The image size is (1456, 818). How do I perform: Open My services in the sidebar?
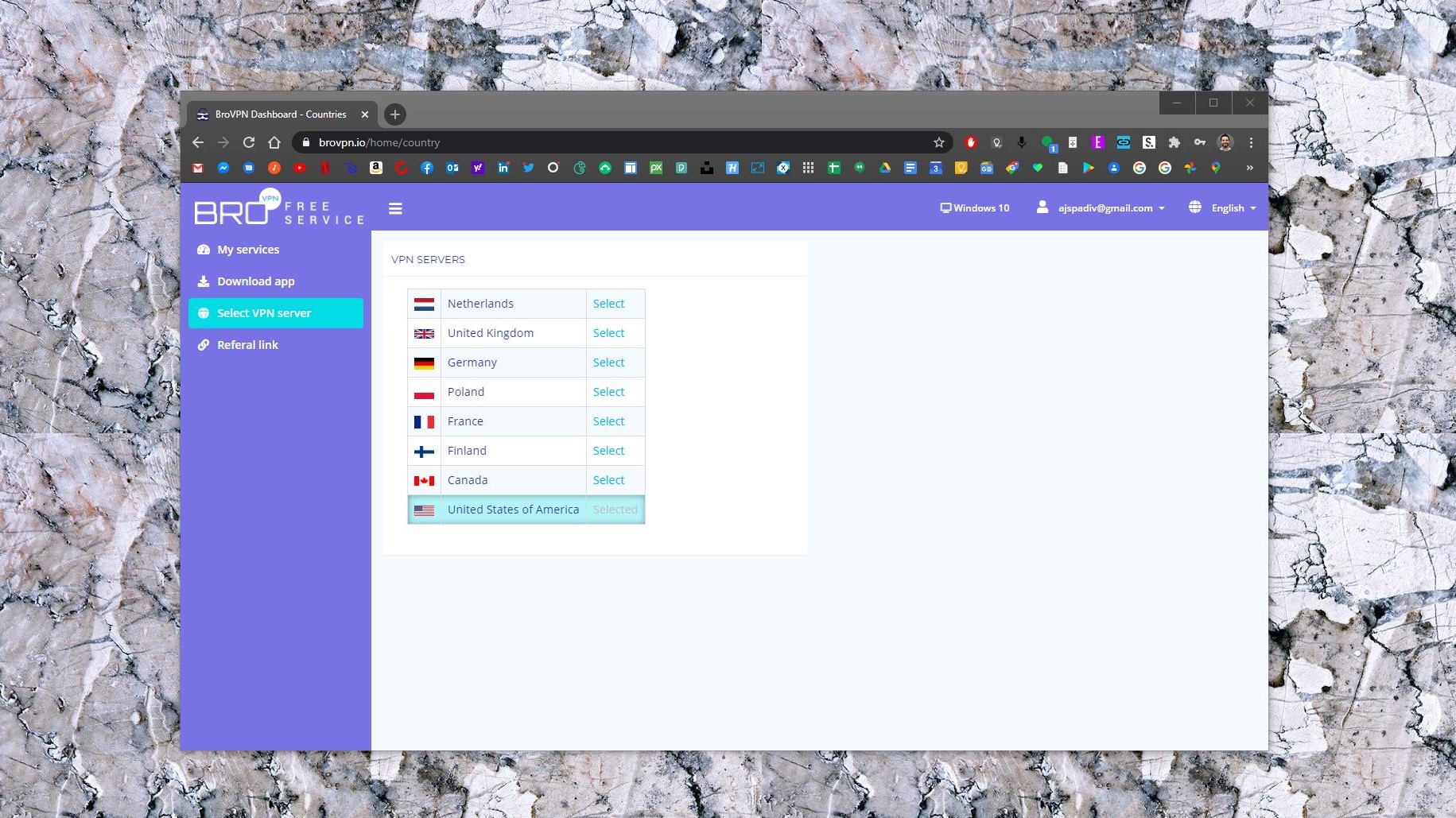tap(276, 250)
